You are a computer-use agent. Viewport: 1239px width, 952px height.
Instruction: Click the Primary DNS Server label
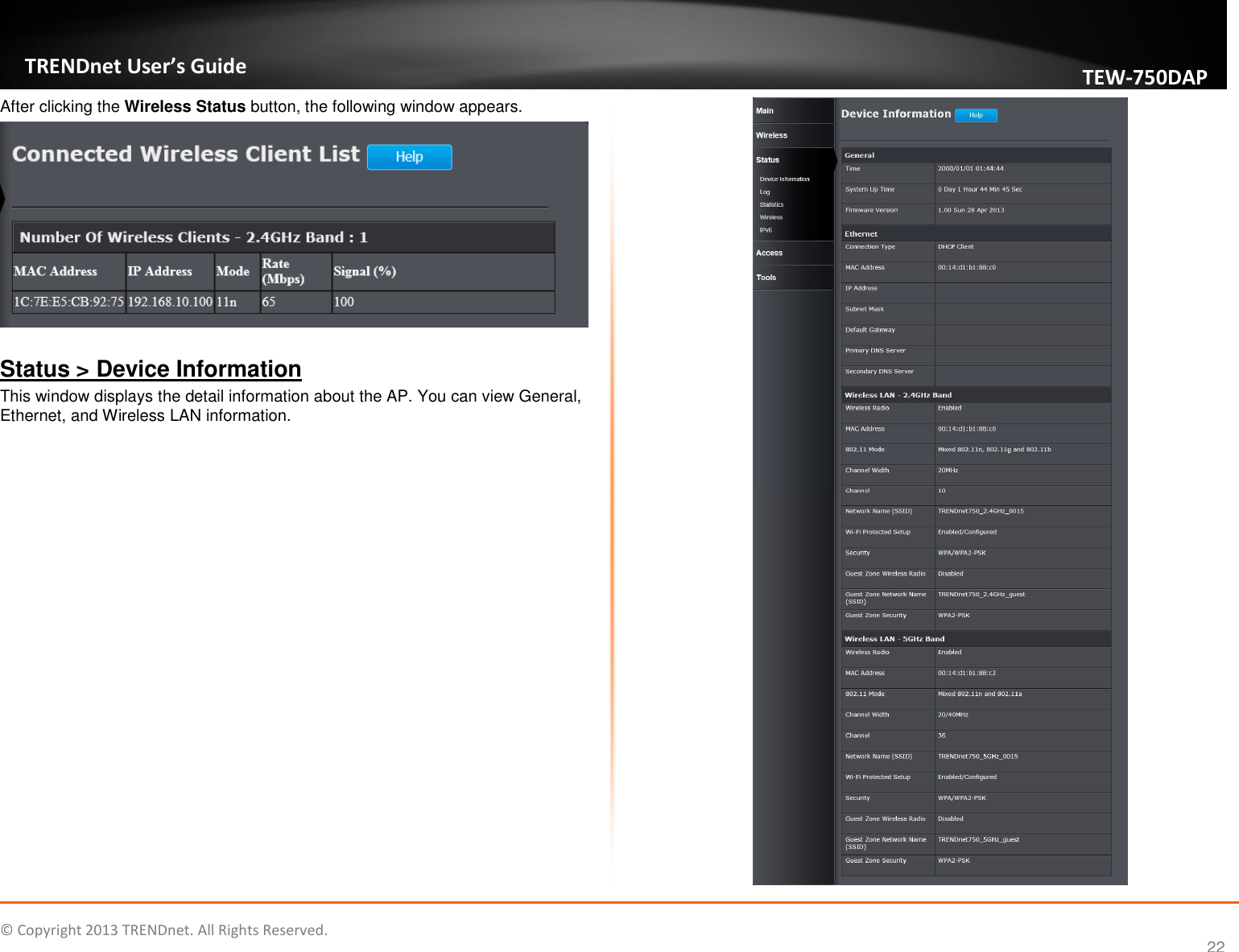click(875, 351)
